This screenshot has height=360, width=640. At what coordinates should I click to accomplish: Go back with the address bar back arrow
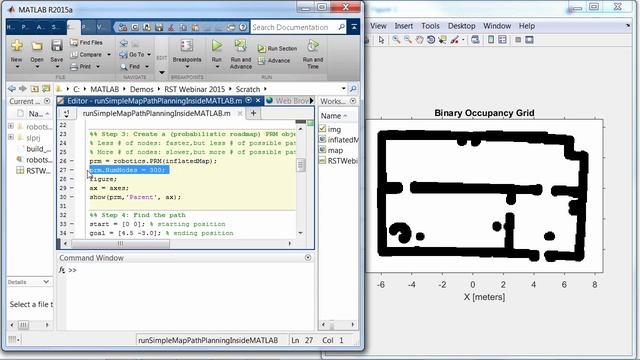(11, 89)
